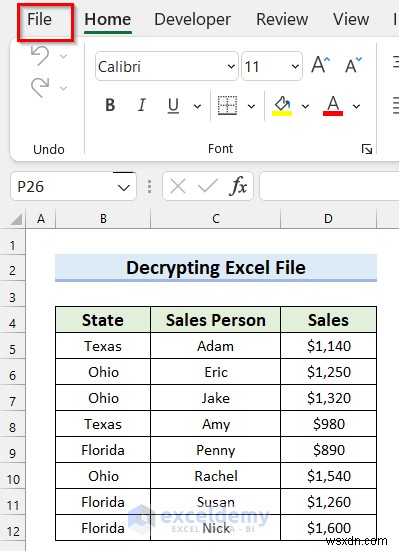Select the Ohio cell in Rachel's row
Viewport: 399px width, 551px height.
[x=103, y=476]
